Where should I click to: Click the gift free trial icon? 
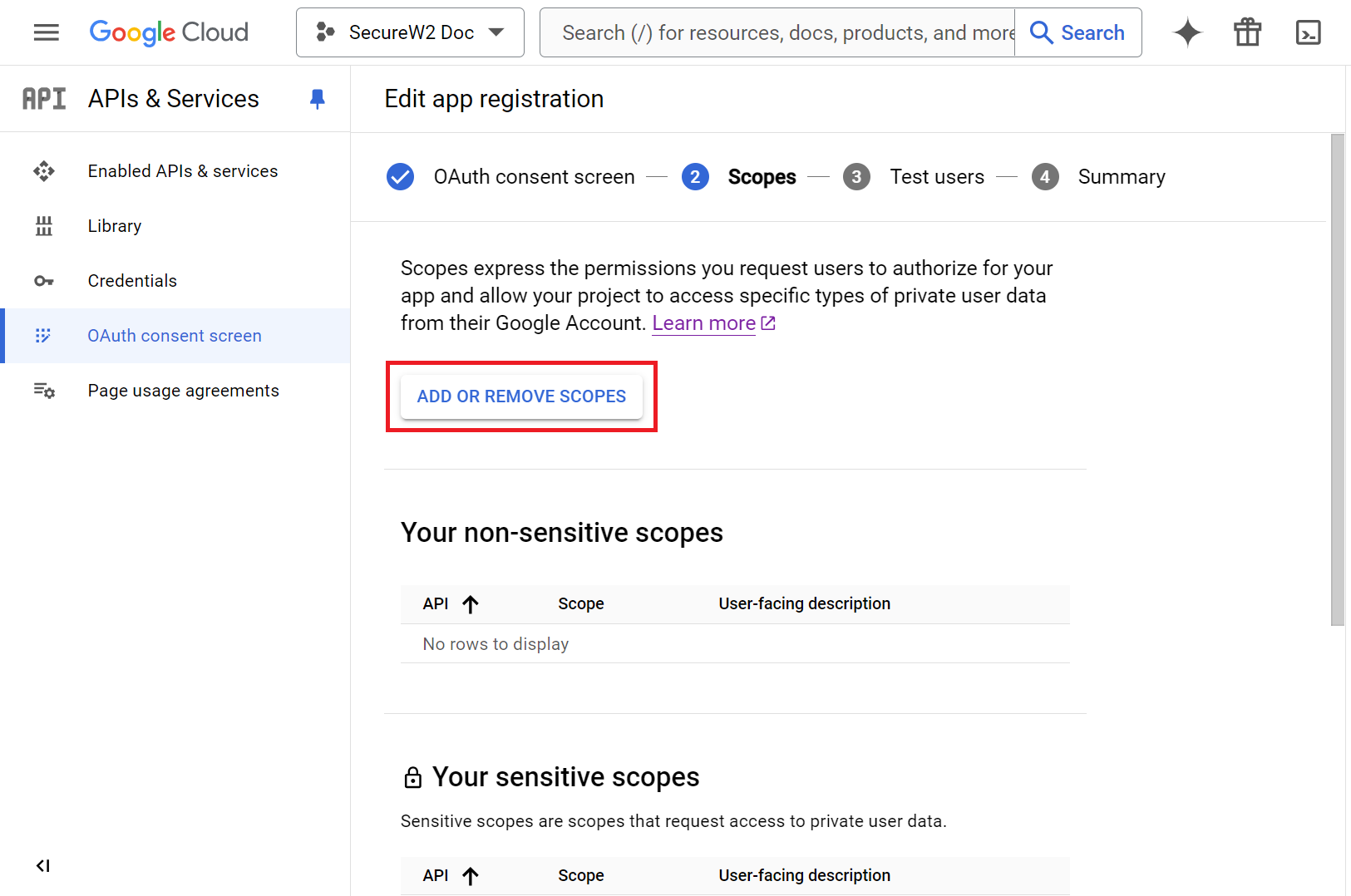tap(1247, 32)
